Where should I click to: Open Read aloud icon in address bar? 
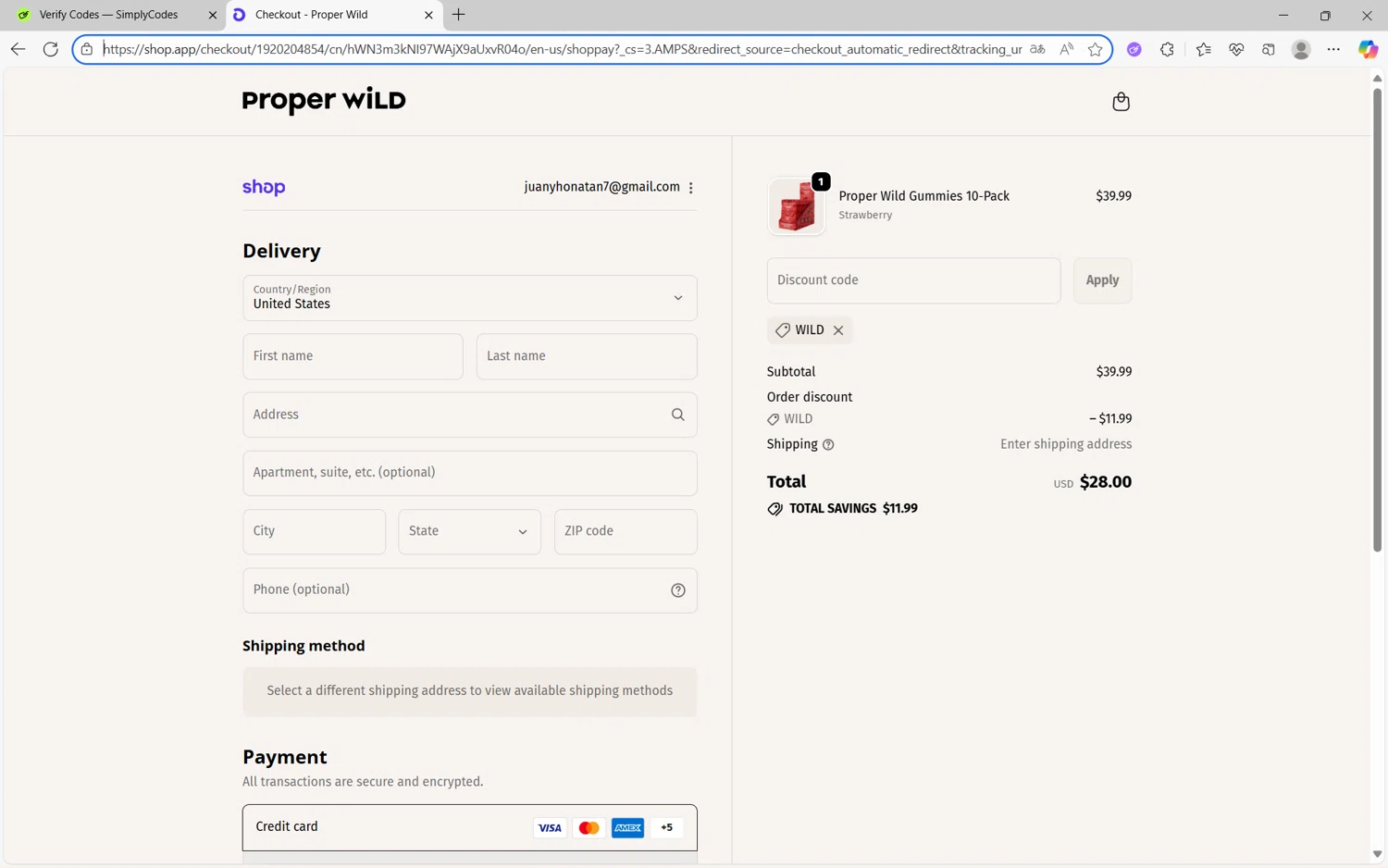click(x=1067, y=49)
